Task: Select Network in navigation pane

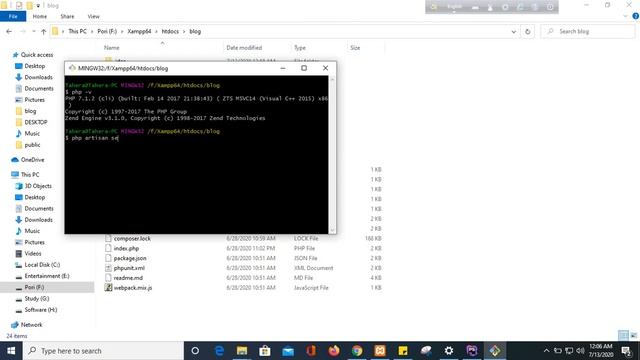Action: pyautogui.click(x=27, y=324)
